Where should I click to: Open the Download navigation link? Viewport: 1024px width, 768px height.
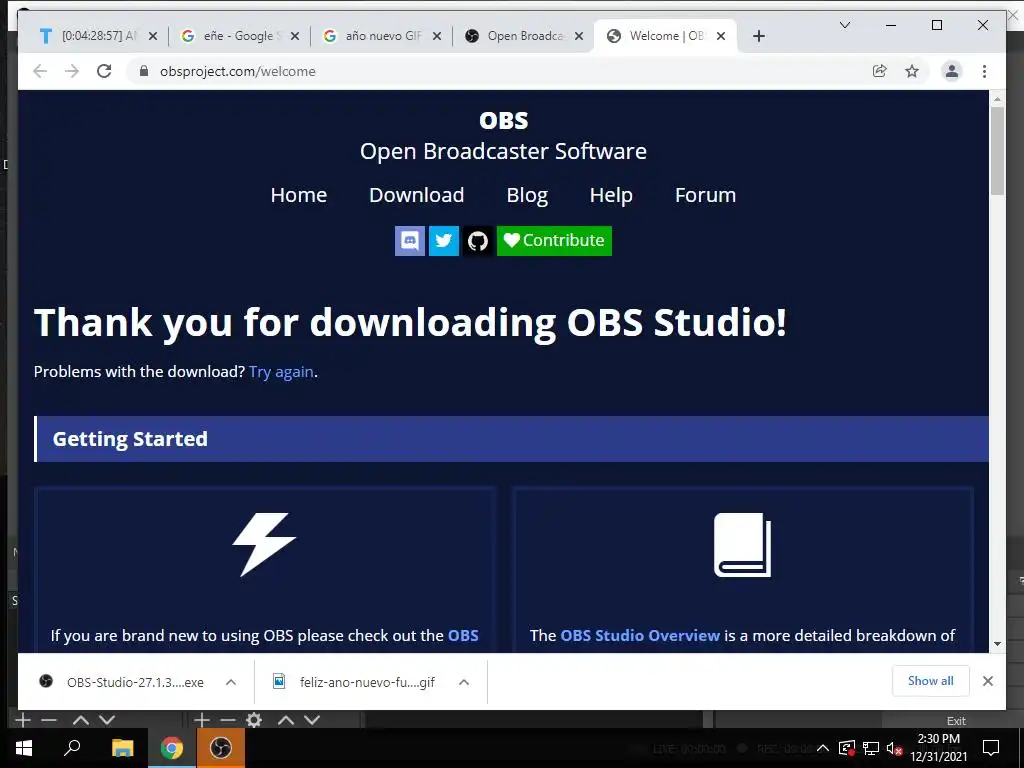417,195
